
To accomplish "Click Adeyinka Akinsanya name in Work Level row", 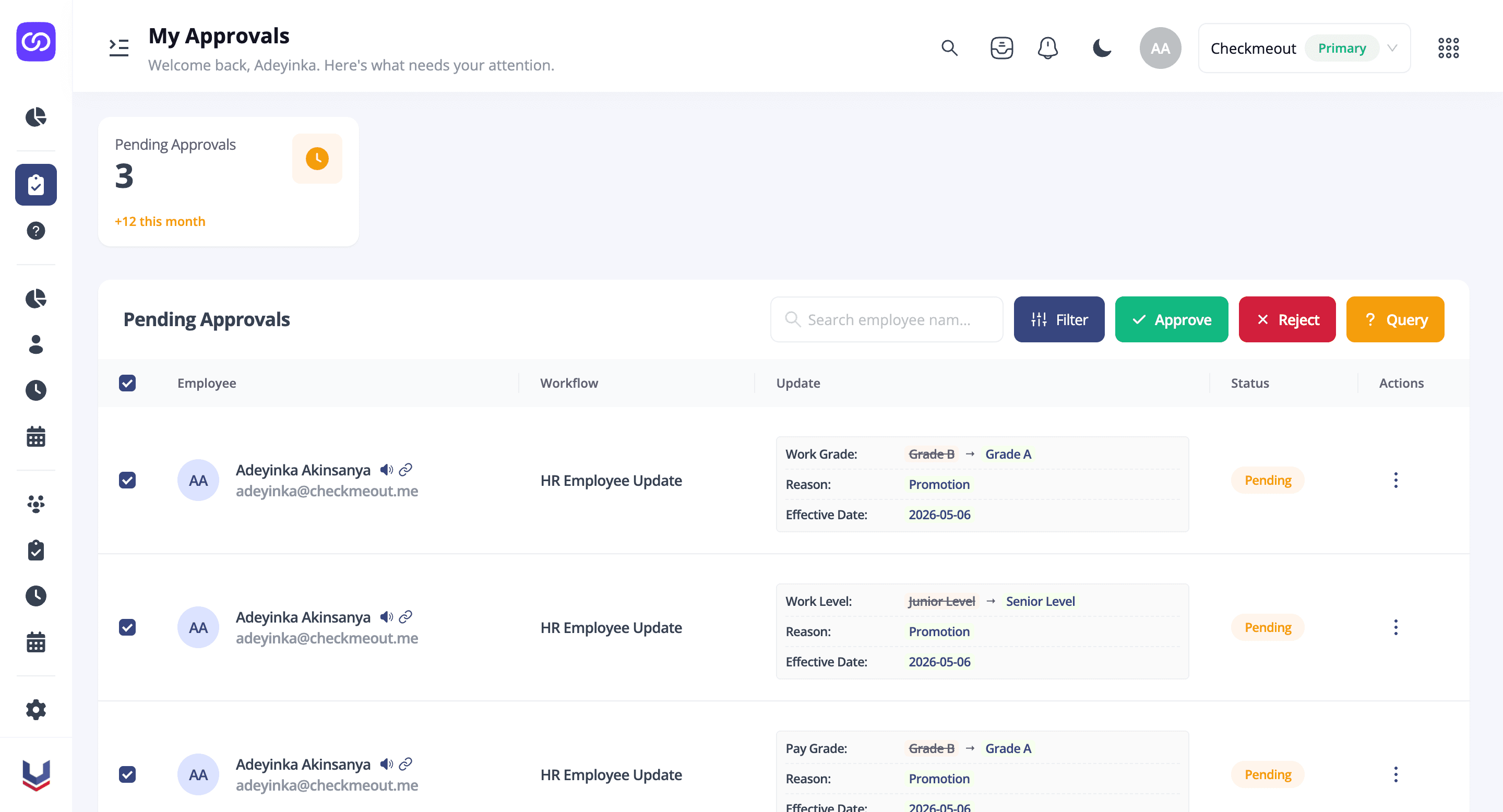I will click(x=302, y=617).
